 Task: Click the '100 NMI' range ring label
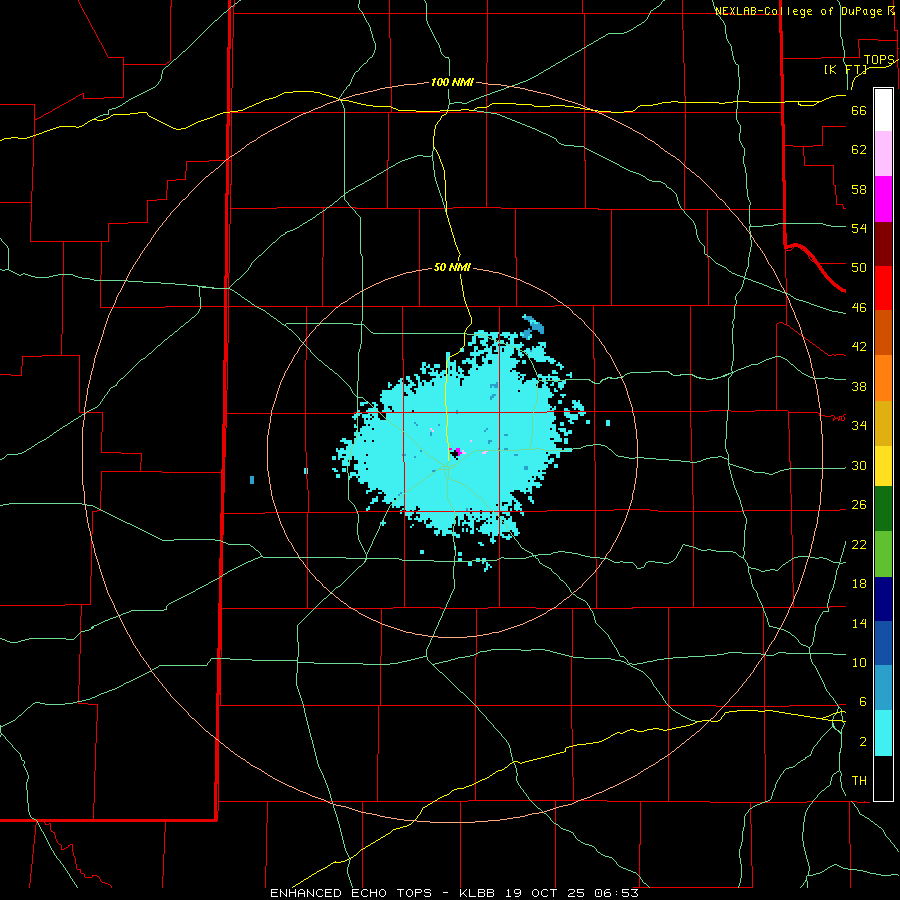[452, 82]
